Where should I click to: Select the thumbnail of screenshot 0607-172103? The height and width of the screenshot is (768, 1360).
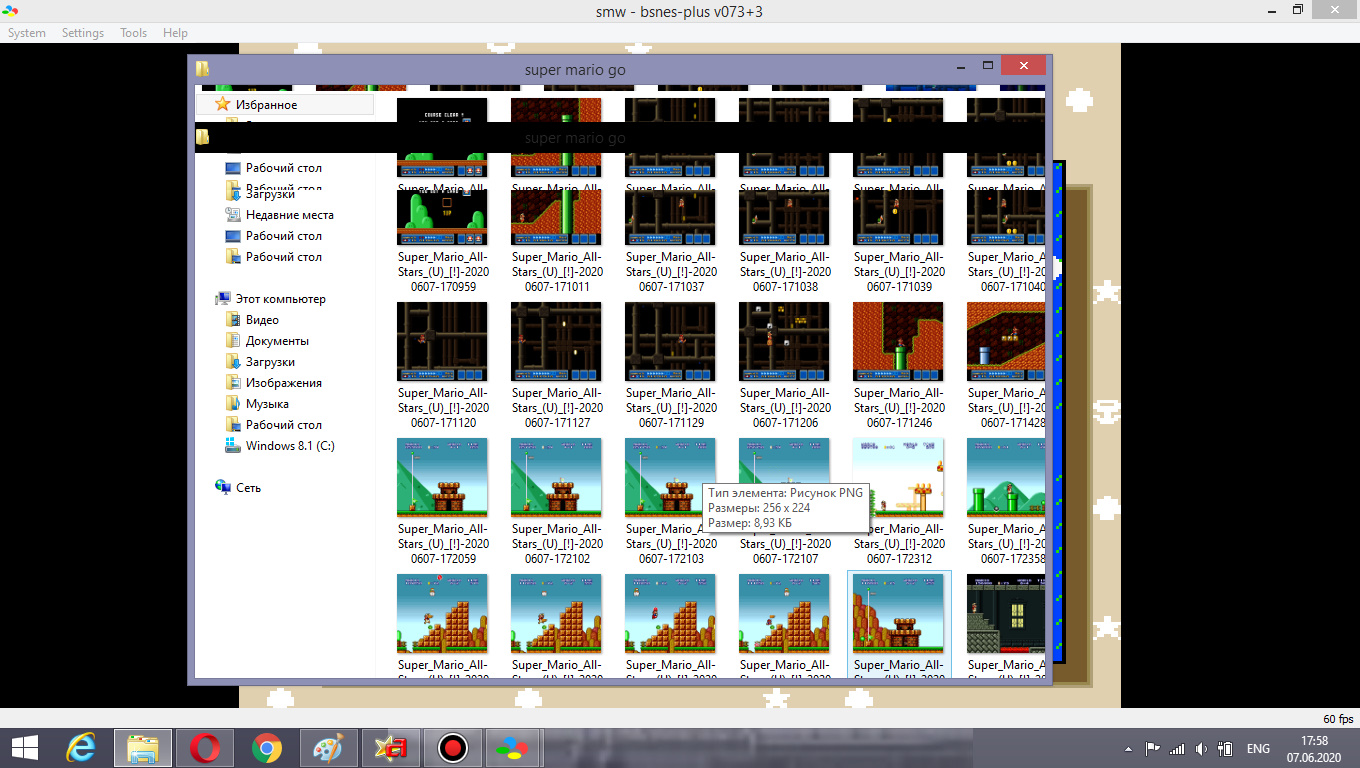(x=670, y=478)
